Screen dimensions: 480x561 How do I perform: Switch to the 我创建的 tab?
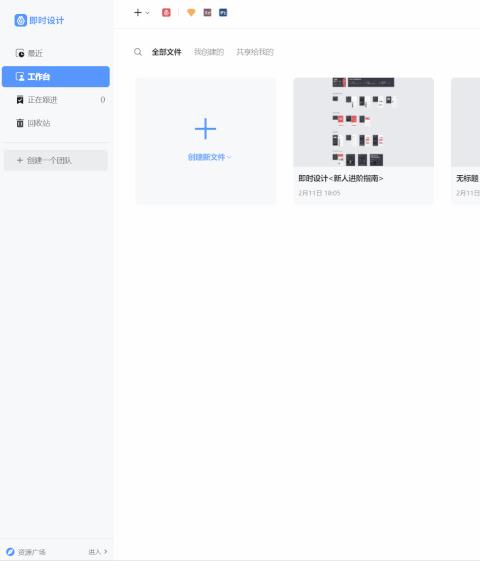tap(209, 52)
